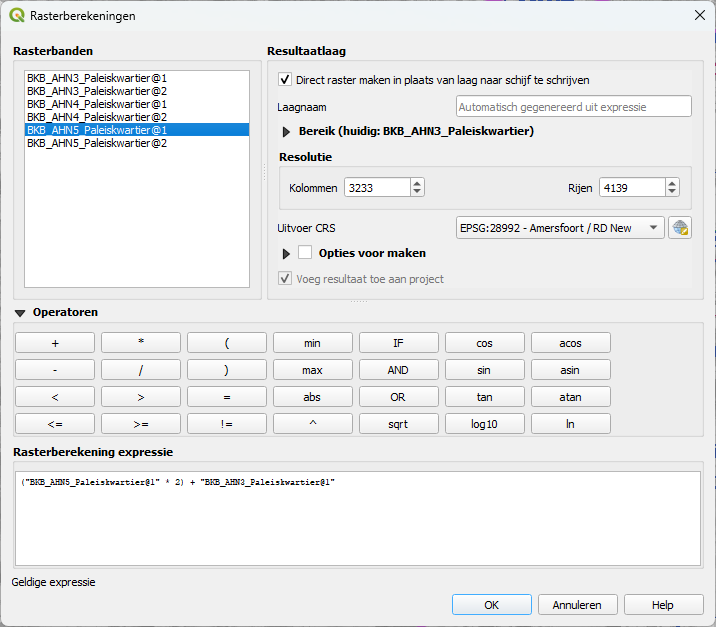Collapse the Operatoren section

pyautogui.click(x=20, y=313)
